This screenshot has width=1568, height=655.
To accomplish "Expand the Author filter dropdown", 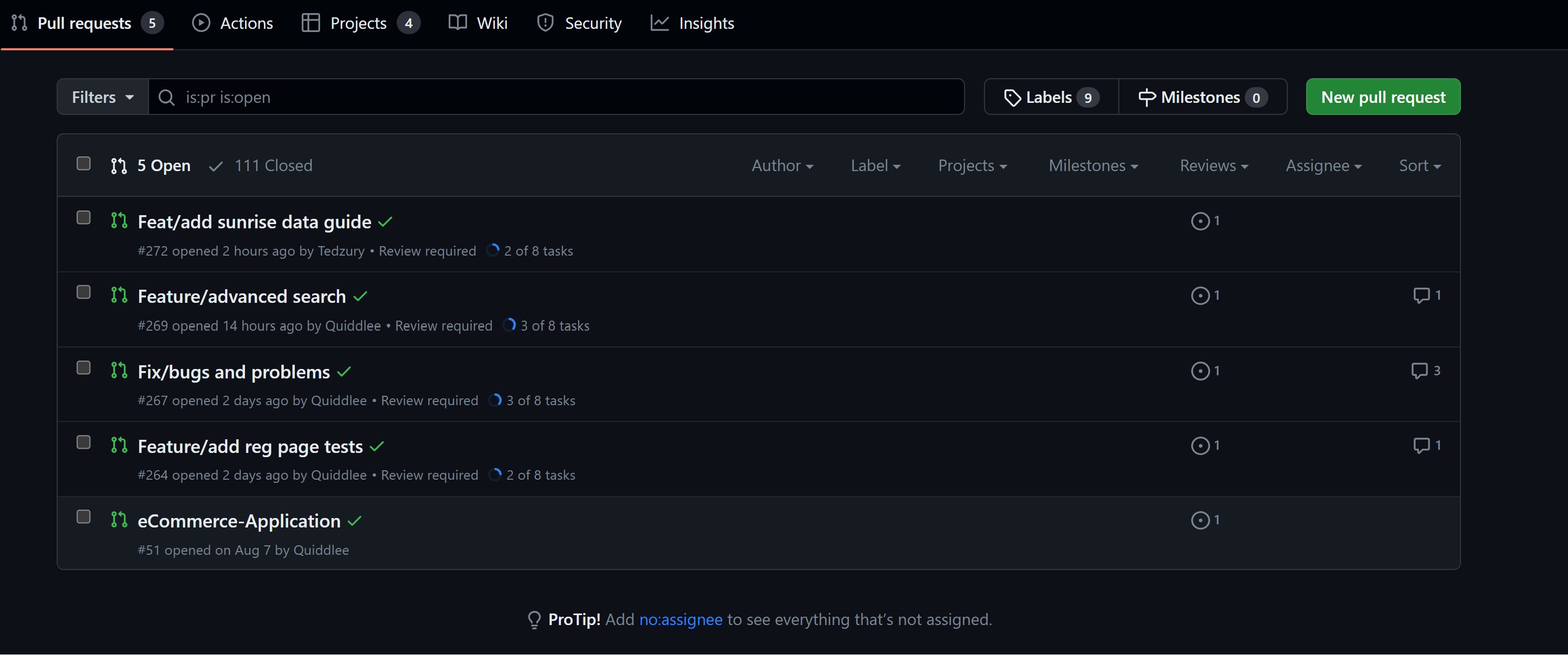I will [781, 165].
